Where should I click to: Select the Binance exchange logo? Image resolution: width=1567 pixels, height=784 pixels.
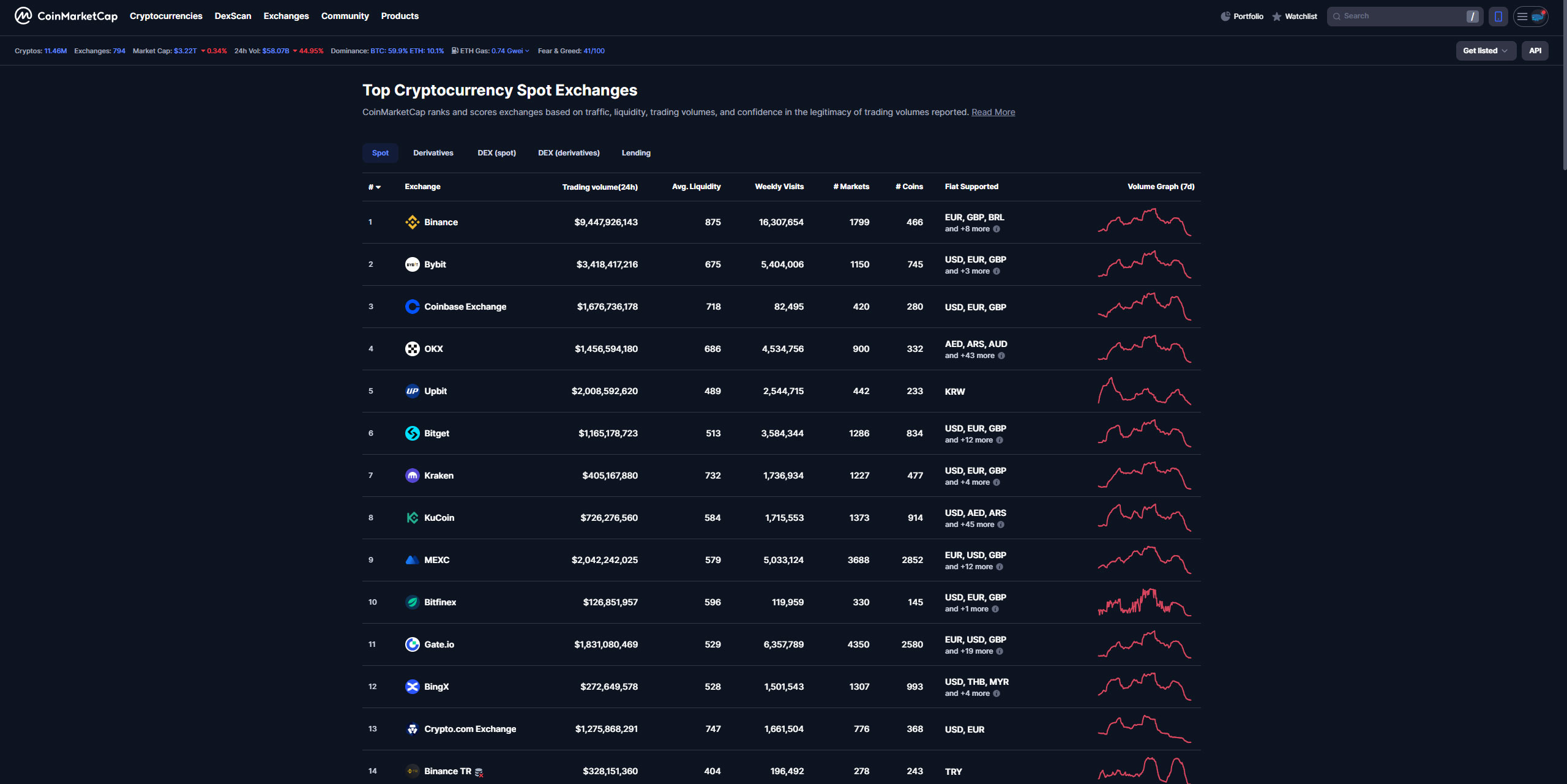pyautogui.click(x=412, y=222)
